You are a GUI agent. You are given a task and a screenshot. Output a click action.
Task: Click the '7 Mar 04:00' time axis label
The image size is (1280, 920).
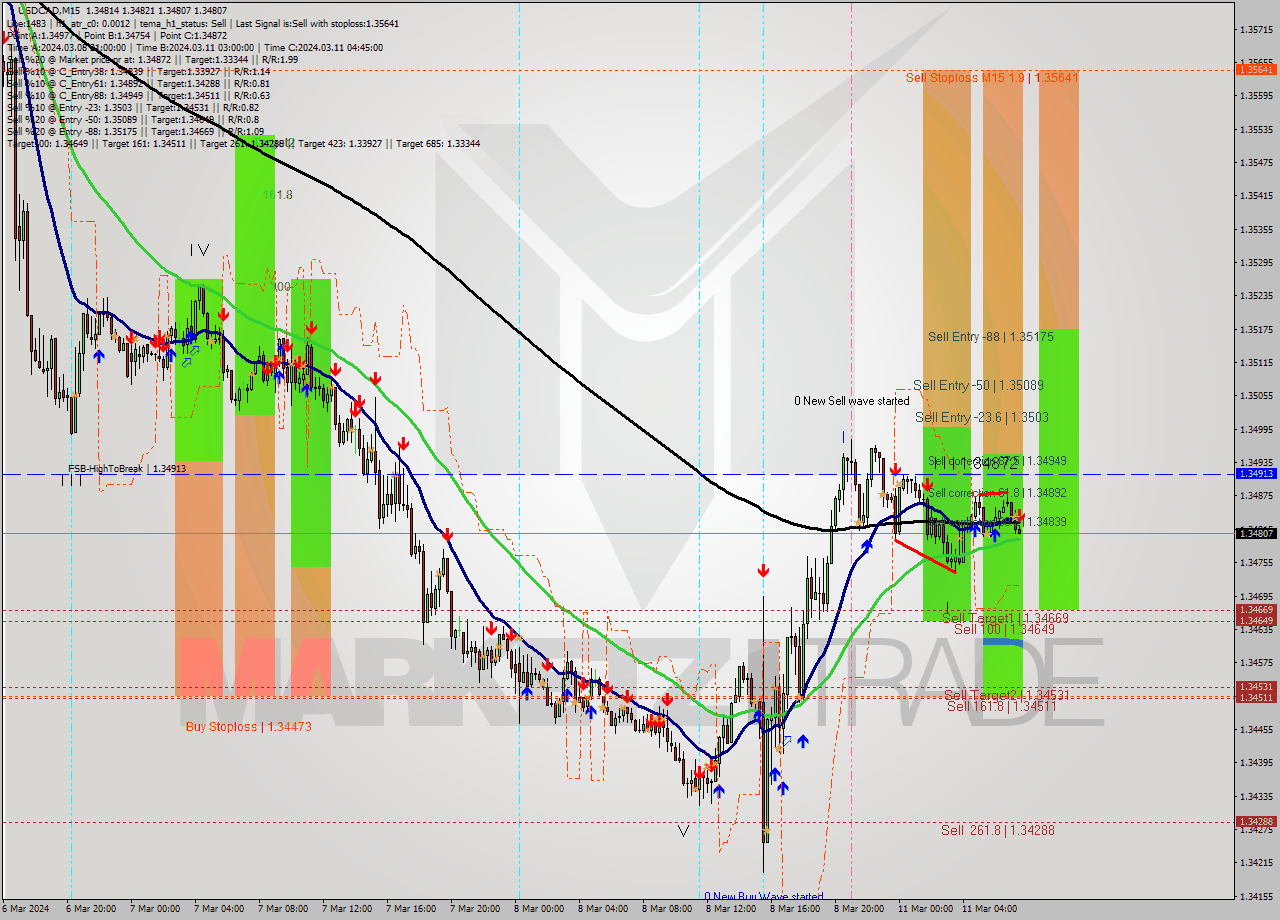219,909
